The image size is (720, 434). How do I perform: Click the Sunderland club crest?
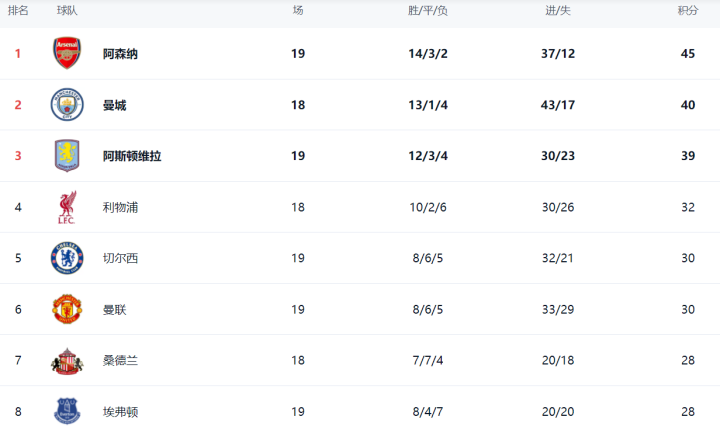tap(67, 361)
